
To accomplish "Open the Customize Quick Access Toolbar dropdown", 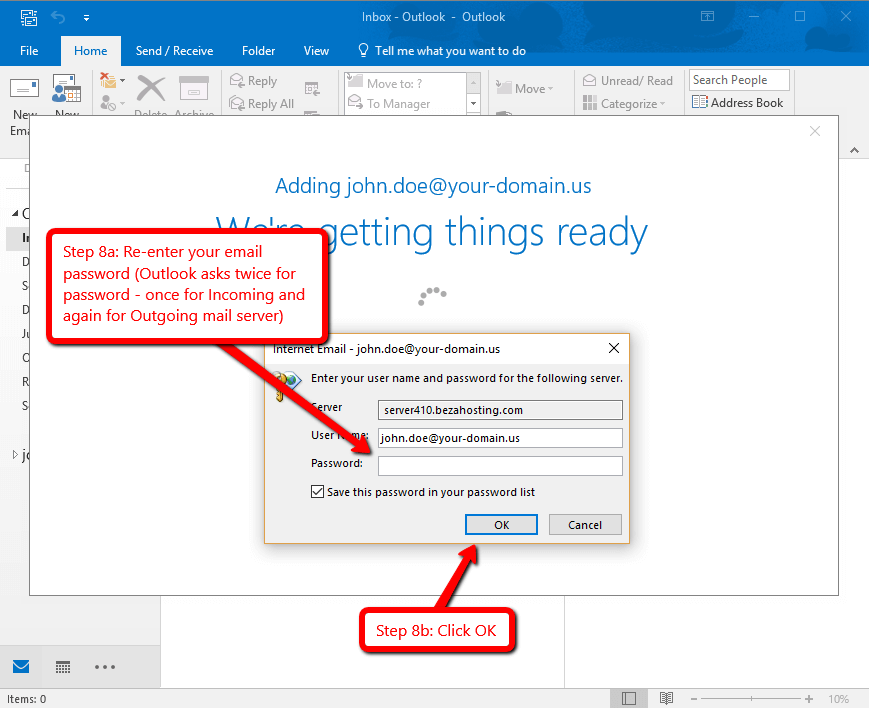I will coord(86,18).
